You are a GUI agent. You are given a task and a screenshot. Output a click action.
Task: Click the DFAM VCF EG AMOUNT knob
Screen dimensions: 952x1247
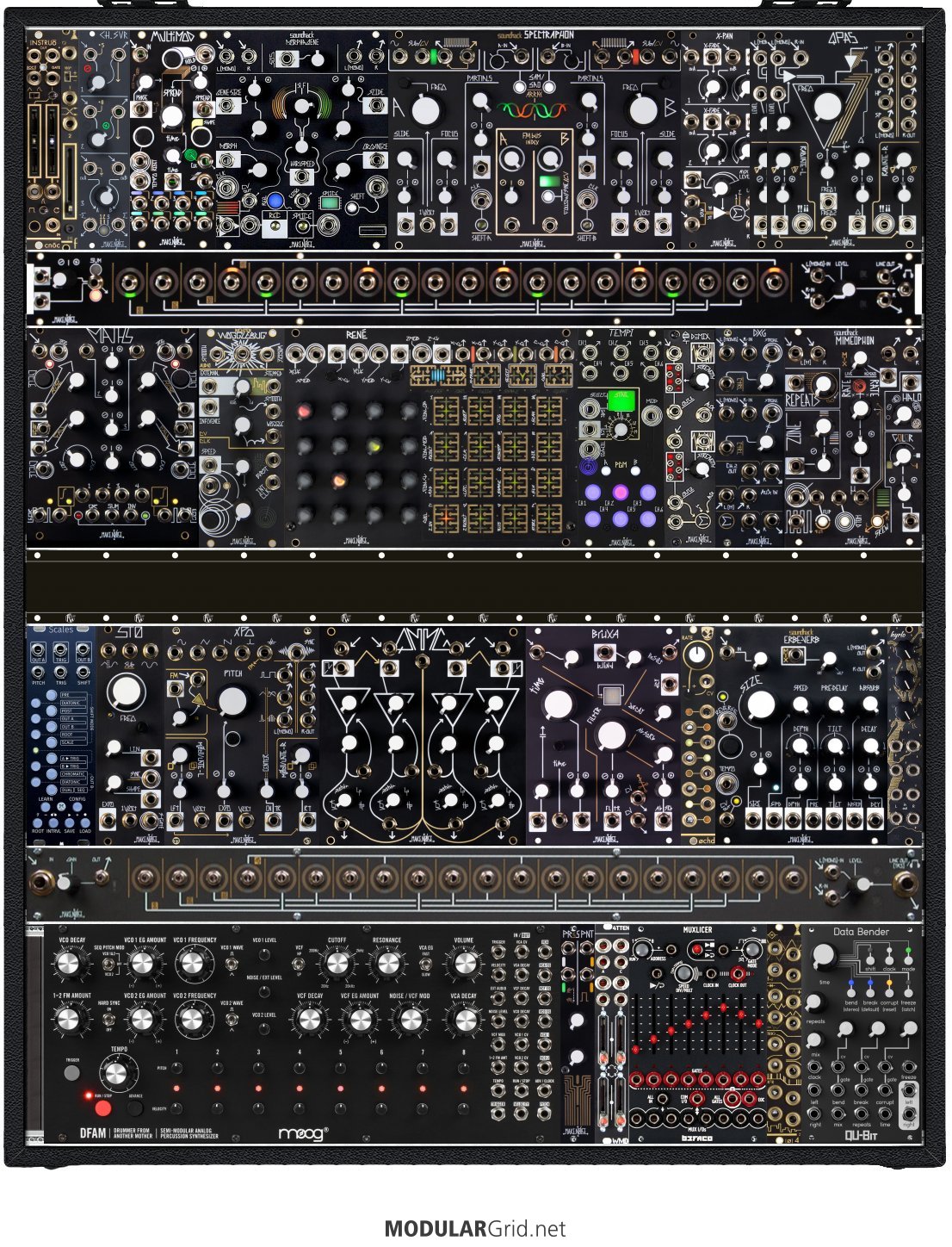coord(359,1021)
